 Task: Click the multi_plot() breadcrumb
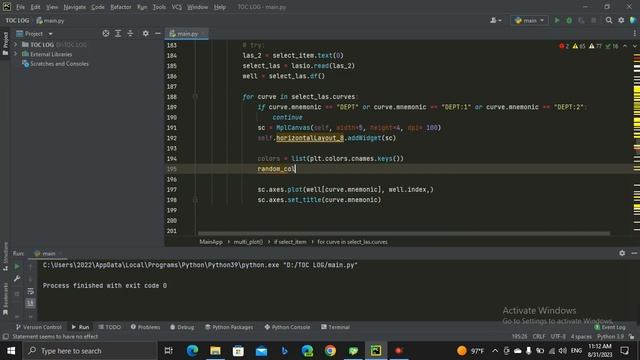(248, 242)
